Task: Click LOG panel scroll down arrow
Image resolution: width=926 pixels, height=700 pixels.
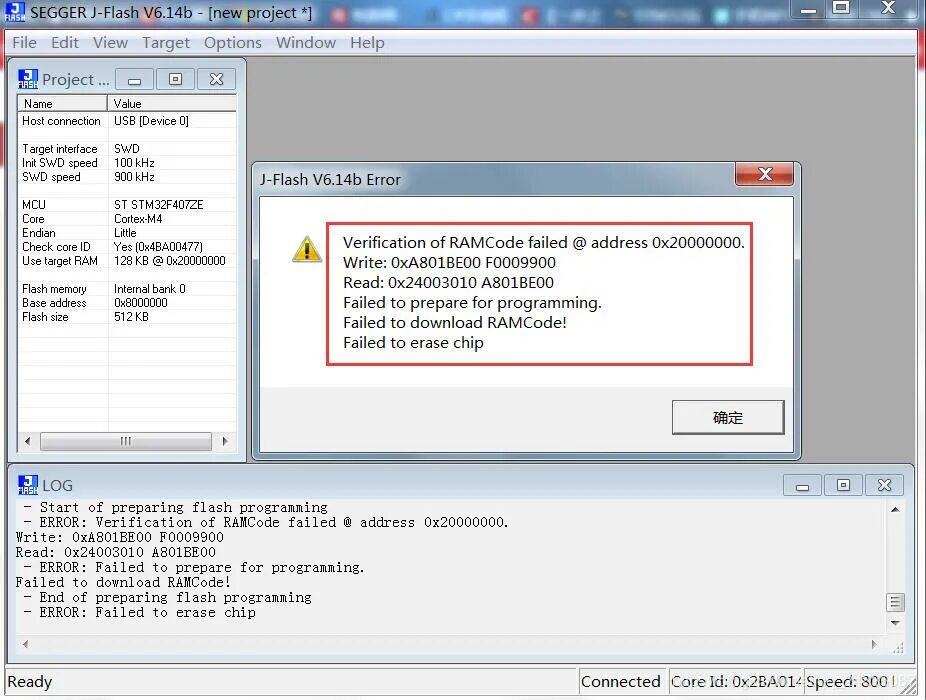Action: [895, 623]
